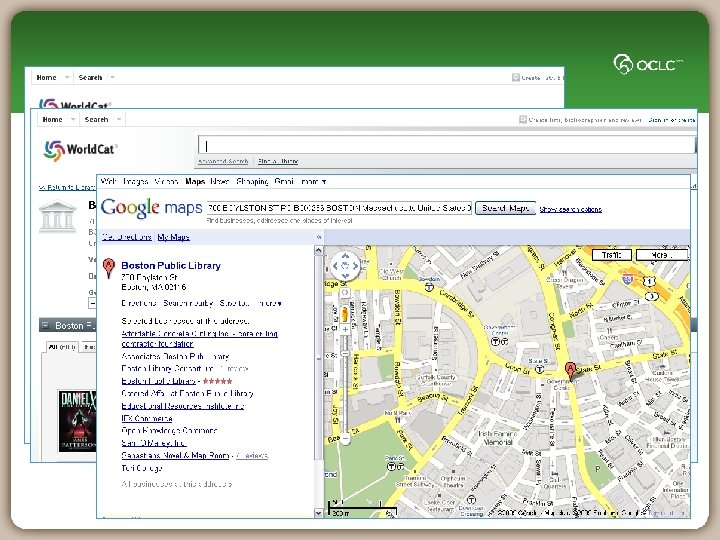Pan the map down with the bottom arrow
720x540 pixels.
(345, 276)
